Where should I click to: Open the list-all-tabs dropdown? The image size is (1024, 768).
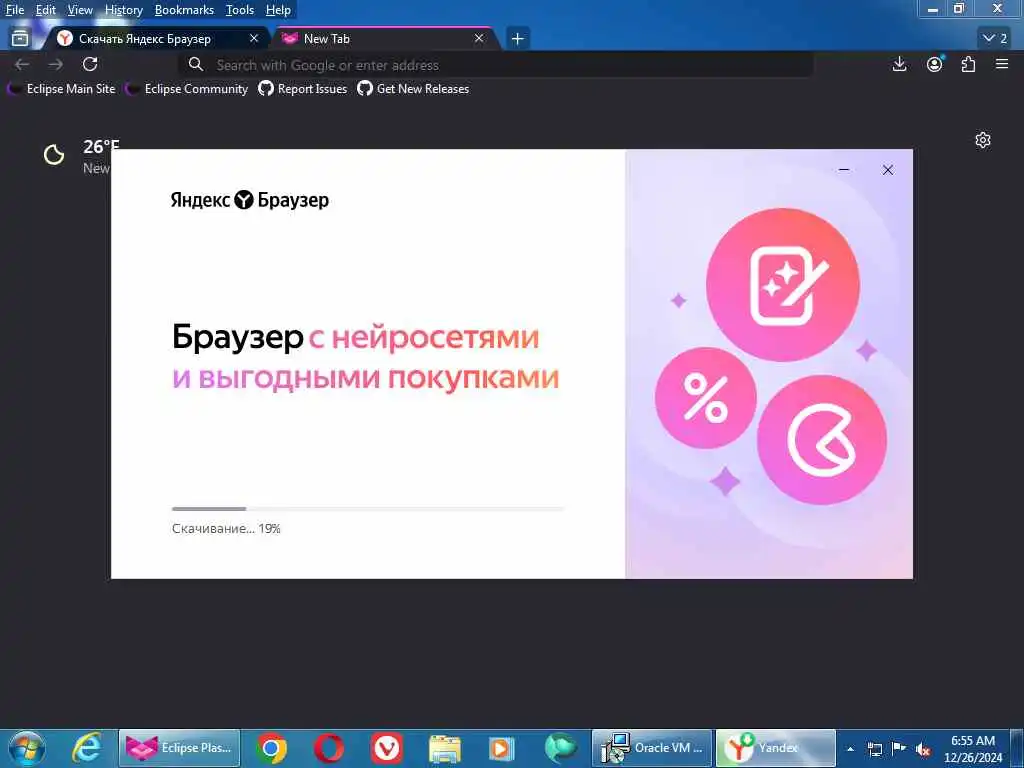click(x=995, y=39)
